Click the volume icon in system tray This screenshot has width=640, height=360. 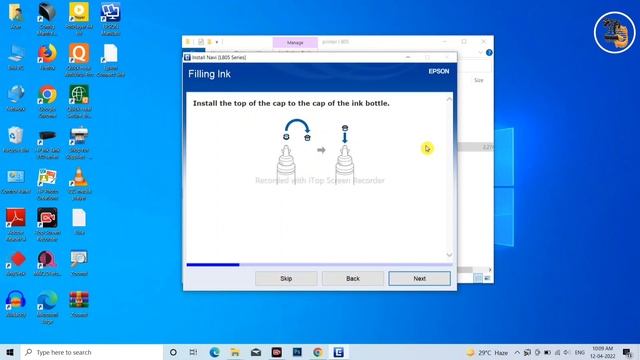[x=567, y=352]
